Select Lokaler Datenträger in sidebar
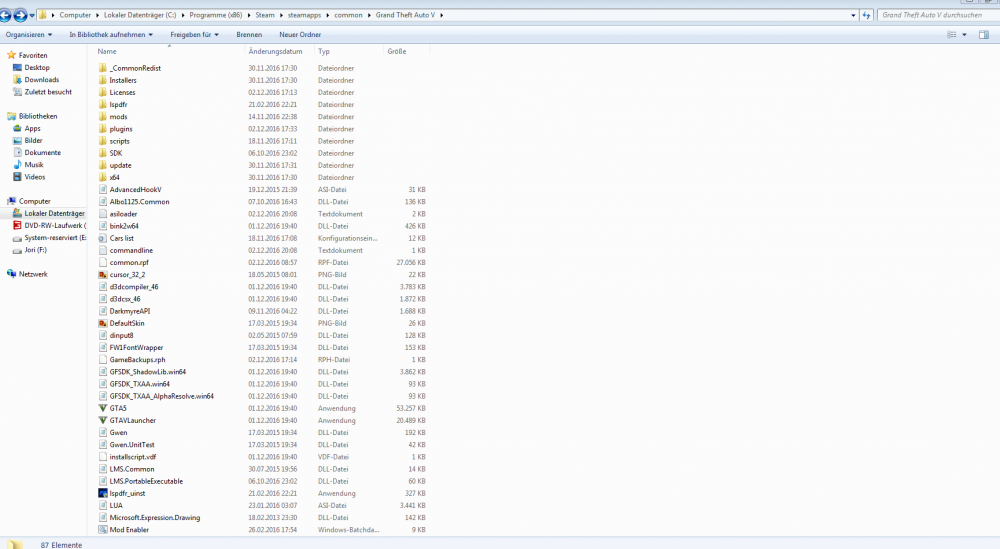Viewport: 1000px width, 549px height. click(x=54, y=214)
